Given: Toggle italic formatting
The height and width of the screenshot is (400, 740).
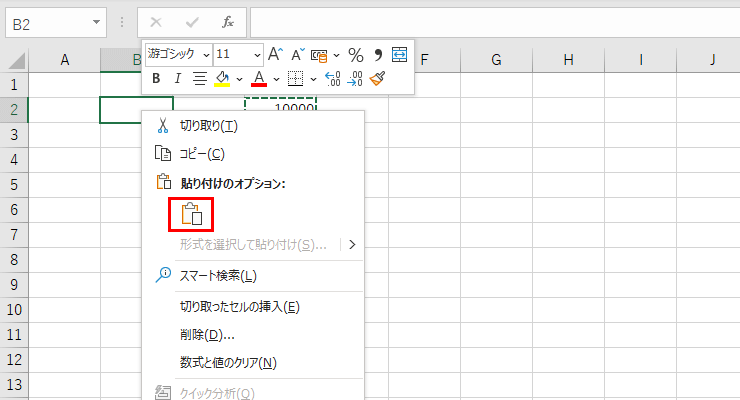Looking at the screenshot, I should tap(177, 78).
